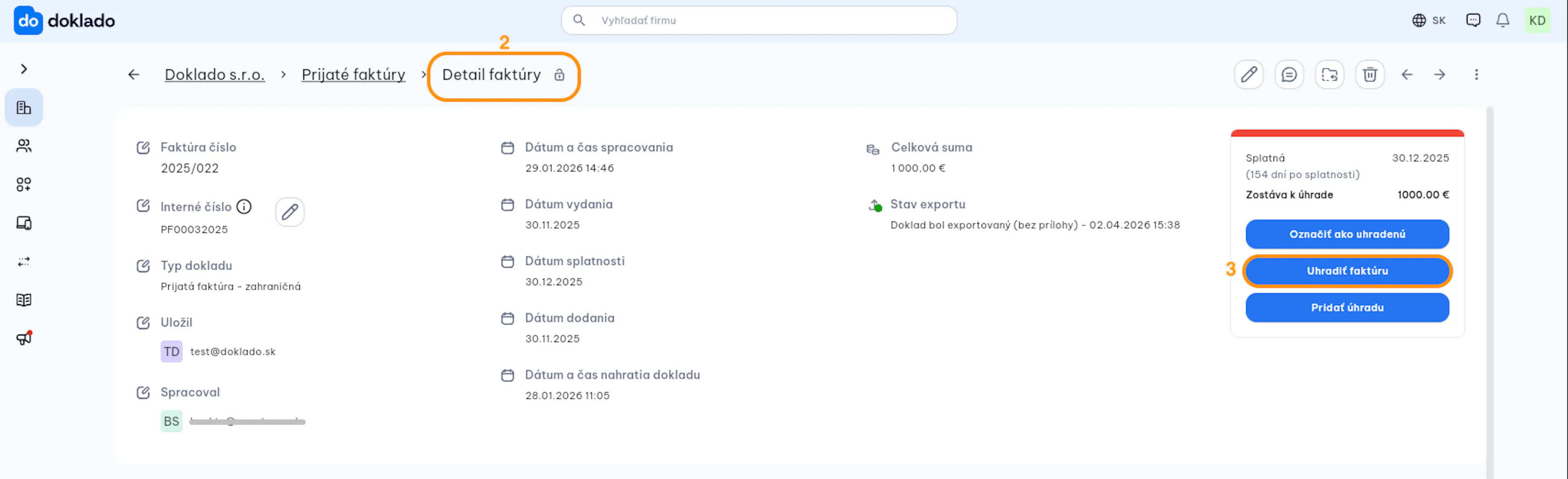The width and height of the screenshot is (1568, 479).
Task: Click the TD user avatar
Action: tap(171, 352)
